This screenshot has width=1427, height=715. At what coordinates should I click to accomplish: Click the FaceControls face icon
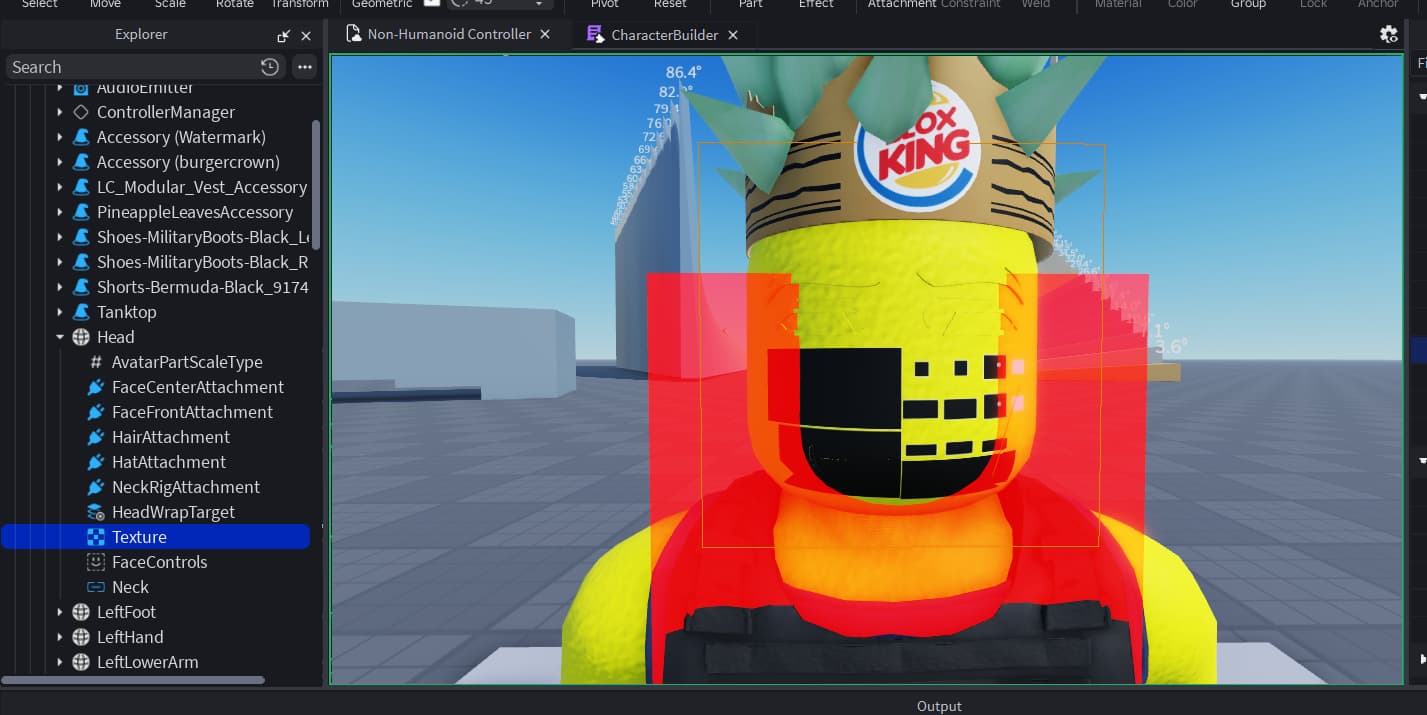(x=96, y=562)
